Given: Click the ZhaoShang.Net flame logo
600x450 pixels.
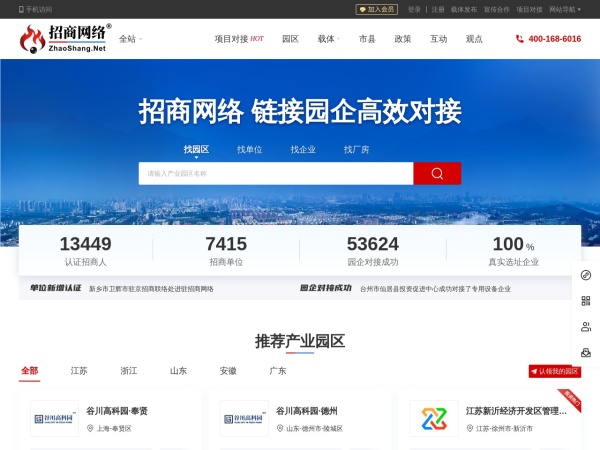Looking at the screenshot, I should pyautogui.click(x=65, y=39).
